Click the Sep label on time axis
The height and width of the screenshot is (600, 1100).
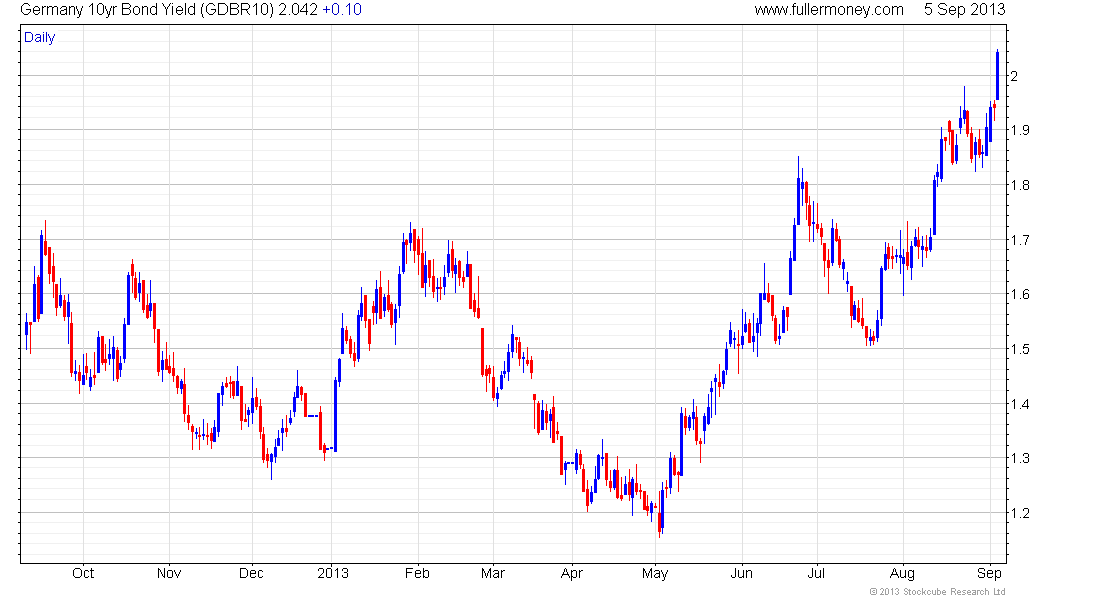[990, 573]
